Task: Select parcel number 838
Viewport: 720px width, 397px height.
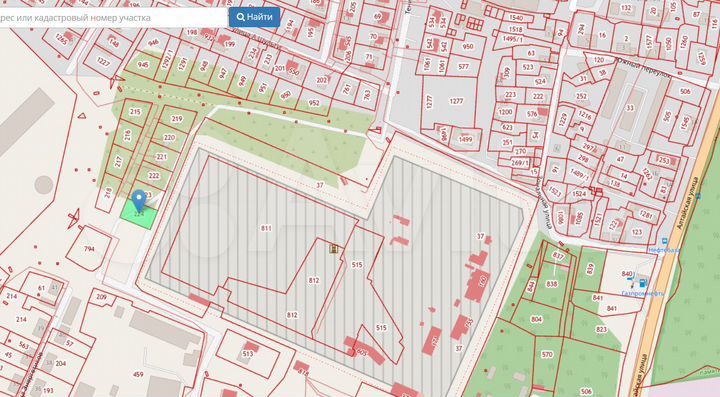Action: [x=551, y=284]
